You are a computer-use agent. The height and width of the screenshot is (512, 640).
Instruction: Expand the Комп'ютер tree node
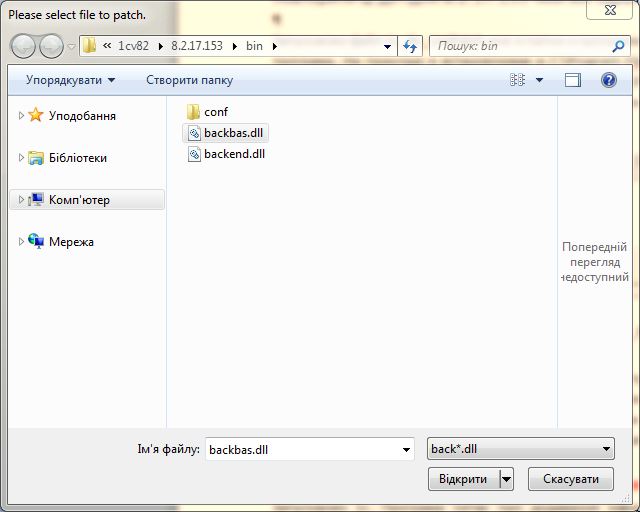click(x=21, y=200)
